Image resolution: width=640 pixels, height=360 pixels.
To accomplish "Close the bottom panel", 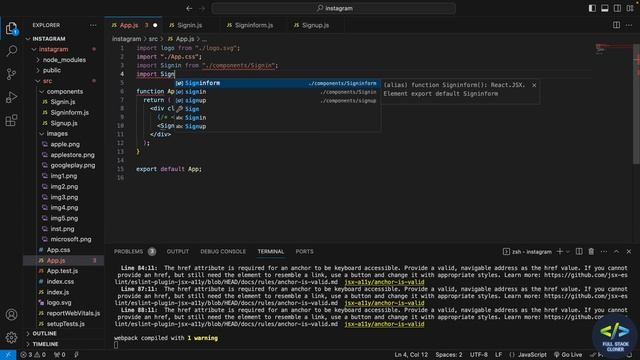I will (x=629, y=251).
